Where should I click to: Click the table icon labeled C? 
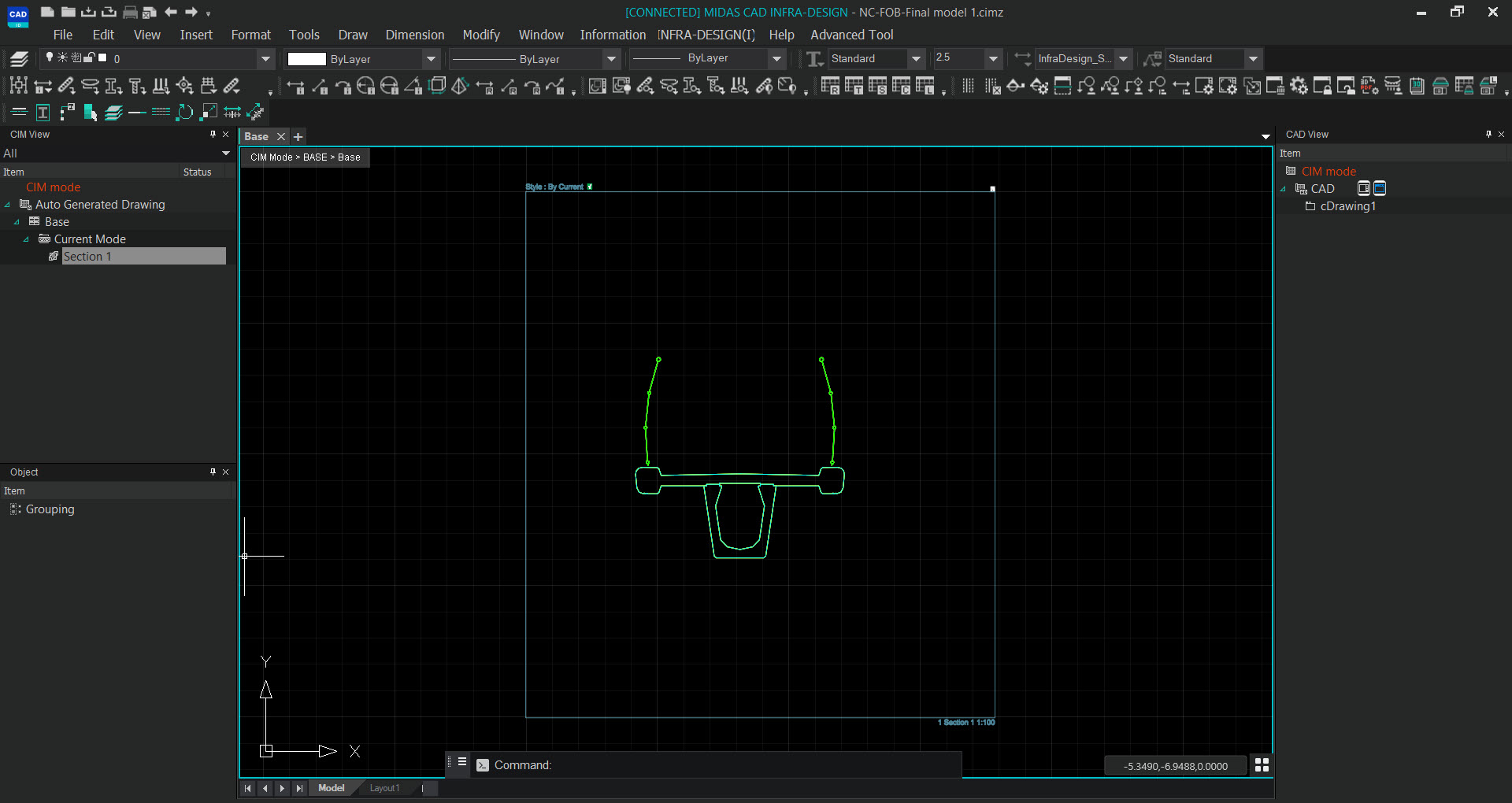coord(901,86)
